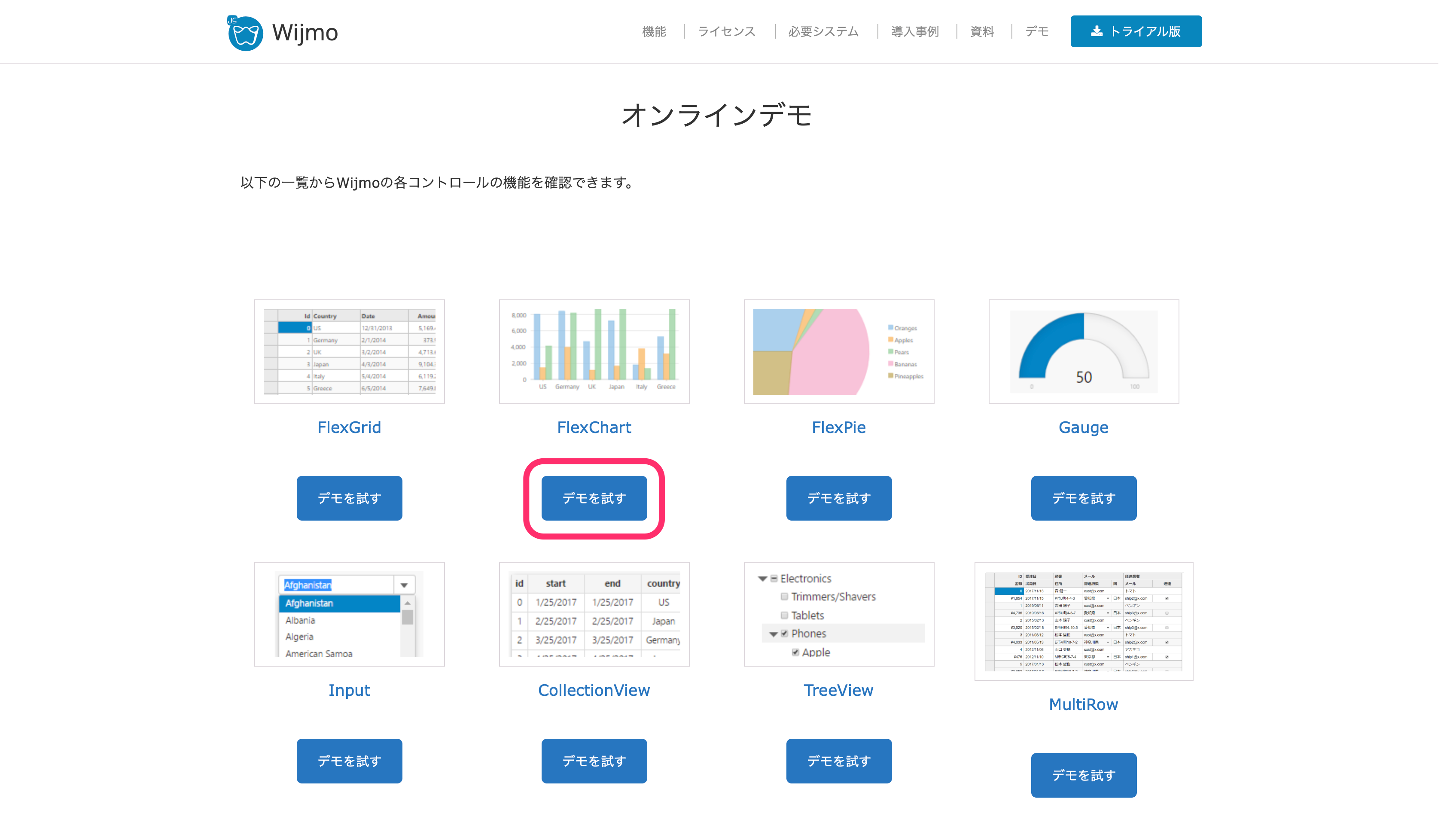Open the ライセンス page link
This screenshot has width=1456, height=835.
coord(726,31)
